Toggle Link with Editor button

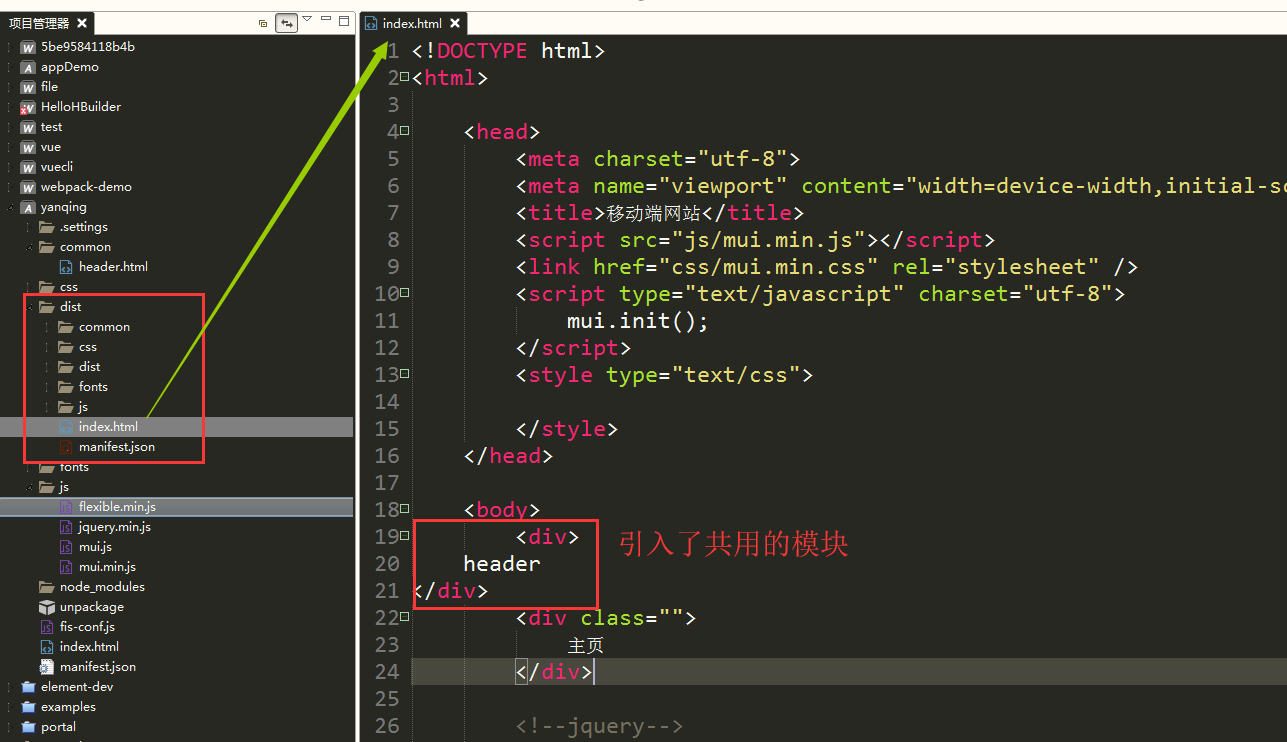(x=287, y=22)
